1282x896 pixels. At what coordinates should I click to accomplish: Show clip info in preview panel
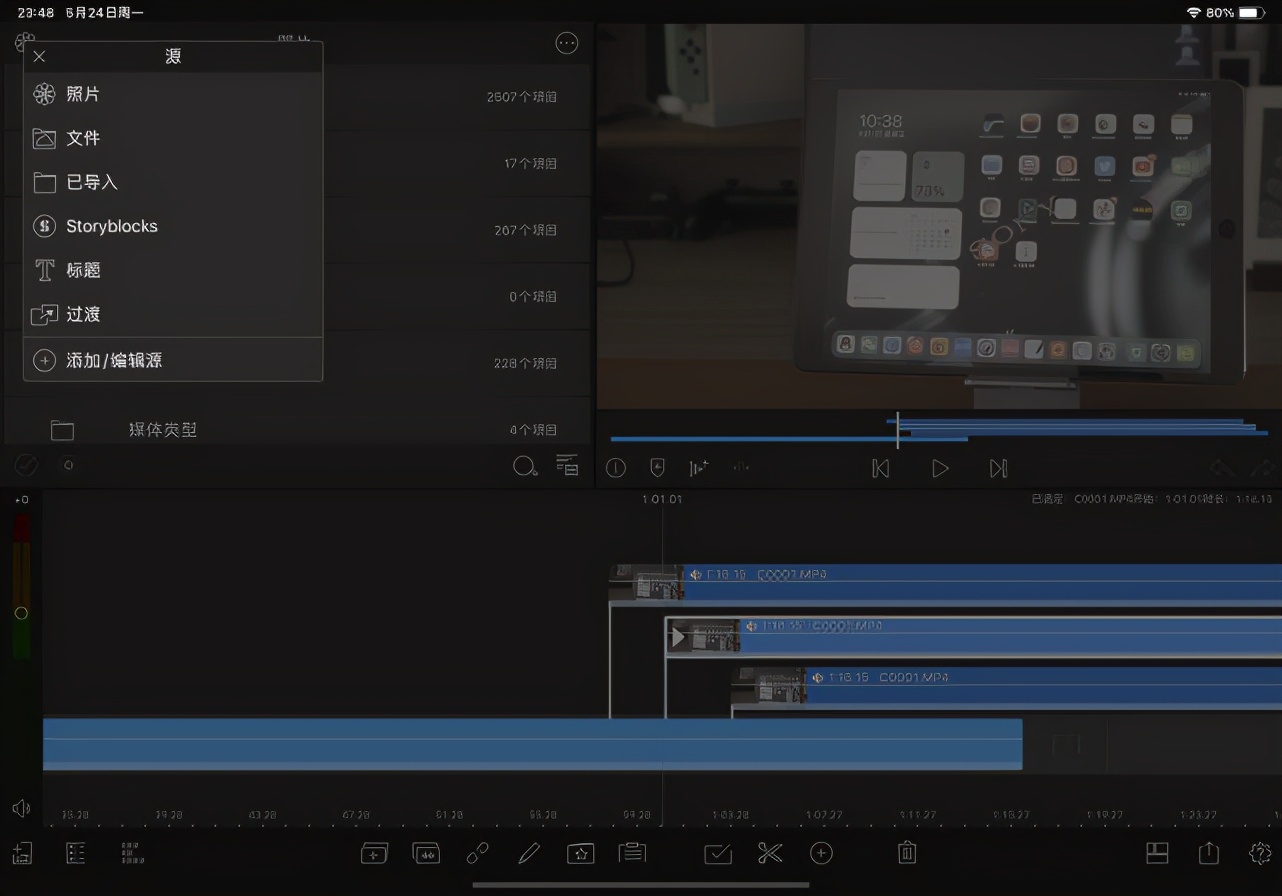pos(616,468)
